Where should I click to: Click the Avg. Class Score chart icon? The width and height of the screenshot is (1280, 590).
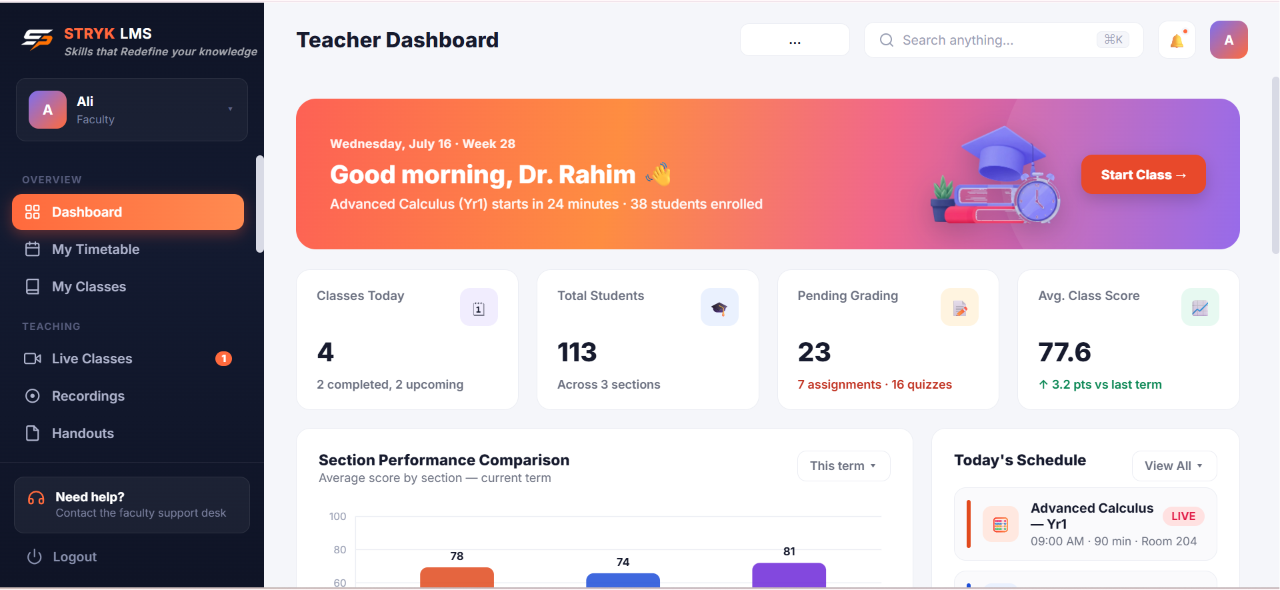pos(1200,308)
